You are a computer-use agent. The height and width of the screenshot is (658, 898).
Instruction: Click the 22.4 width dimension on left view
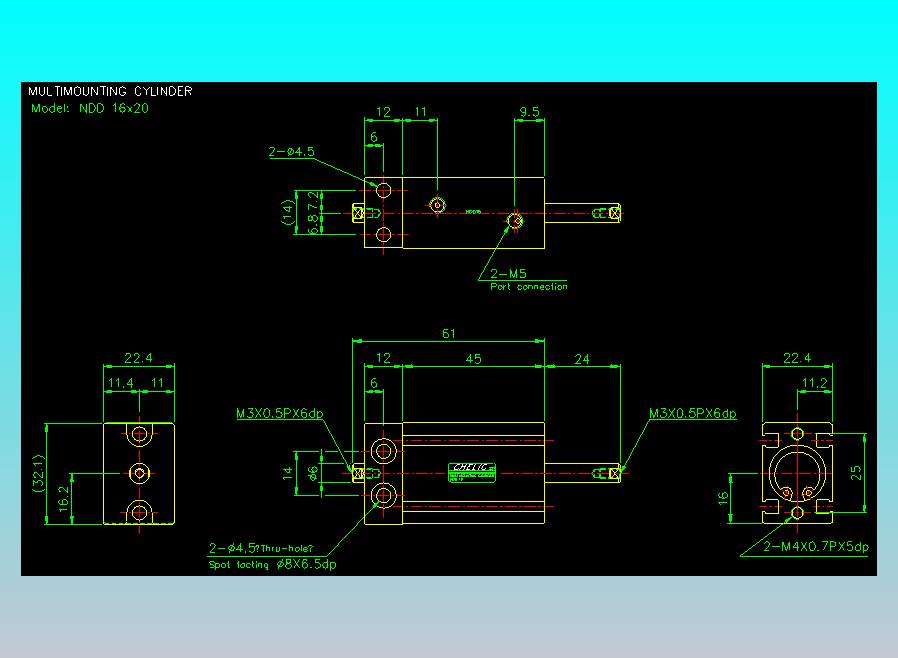pyautogui.click(x=139, y=358)
